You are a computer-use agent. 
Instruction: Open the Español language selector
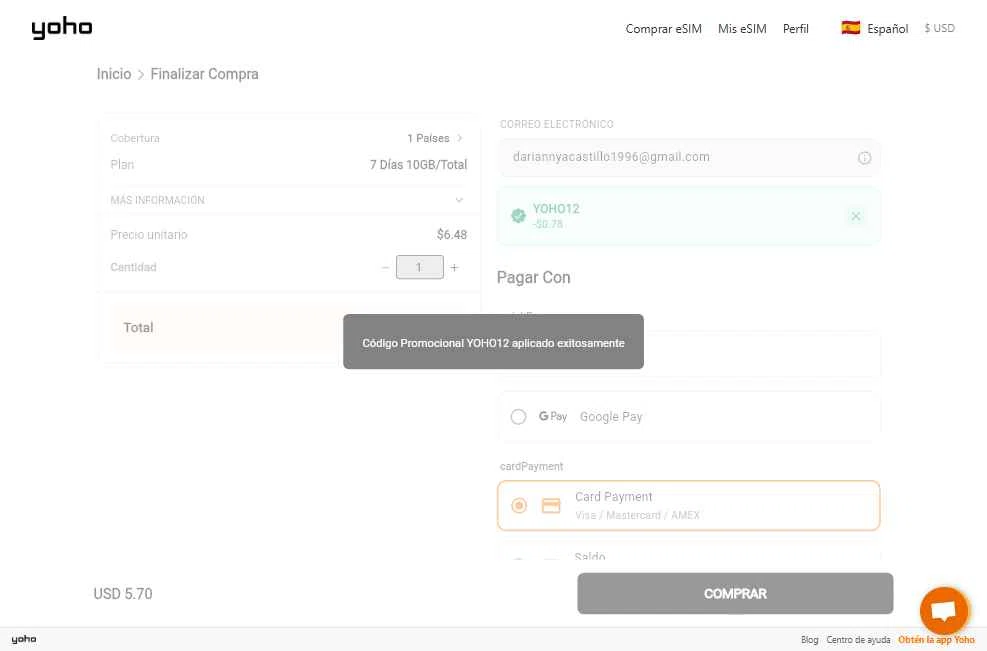tap(888, 28)
